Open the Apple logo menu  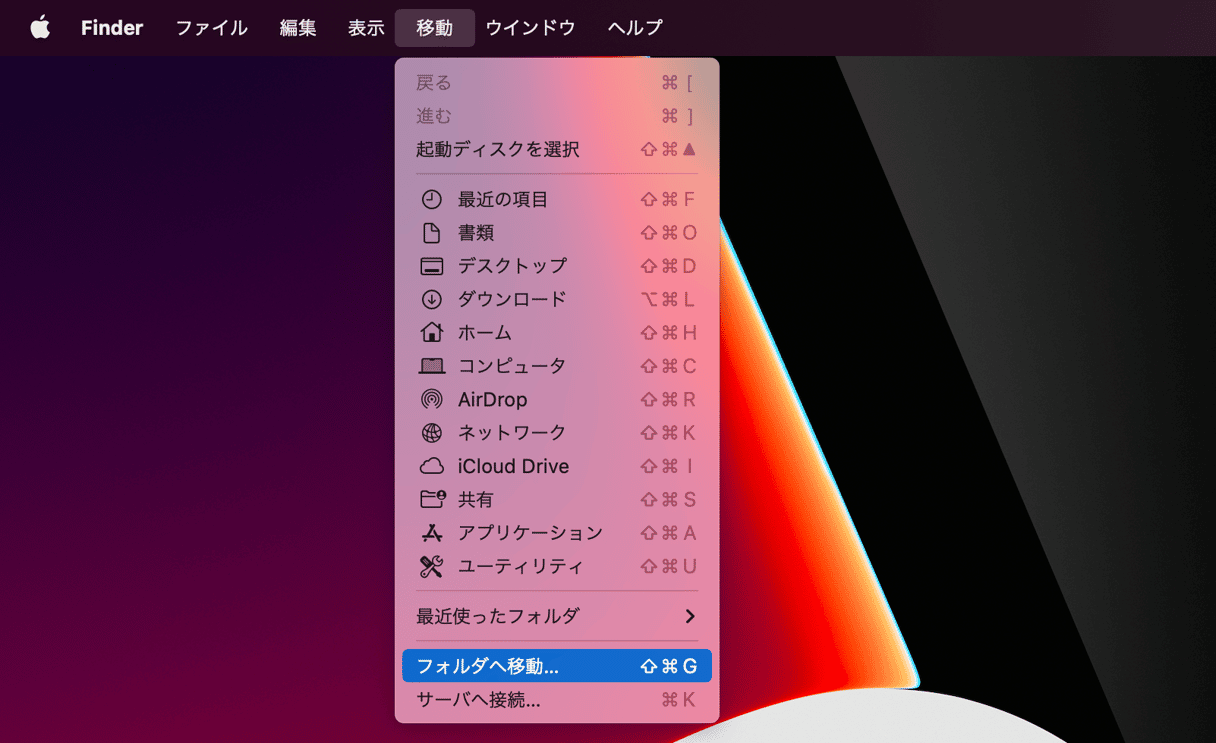pos(40,28)
